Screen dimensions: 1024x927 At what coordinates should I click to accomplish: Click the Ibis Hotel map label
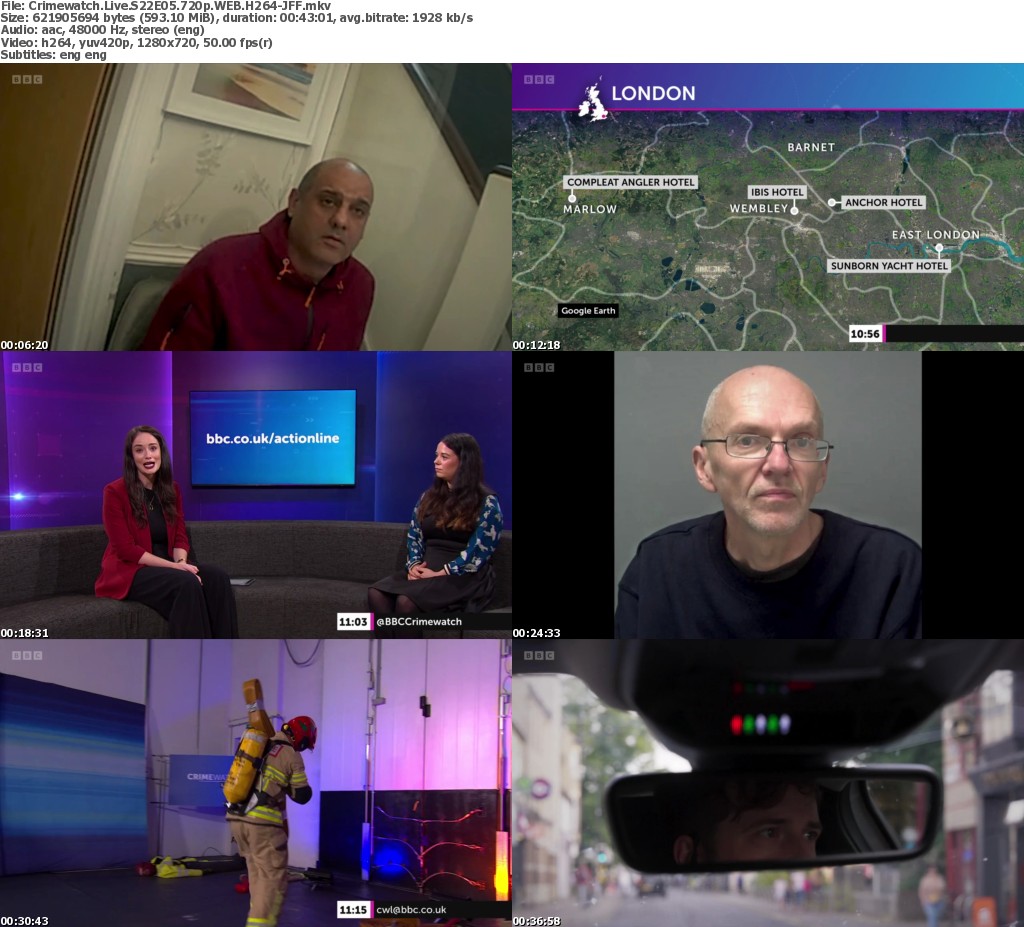coord(777,192)
